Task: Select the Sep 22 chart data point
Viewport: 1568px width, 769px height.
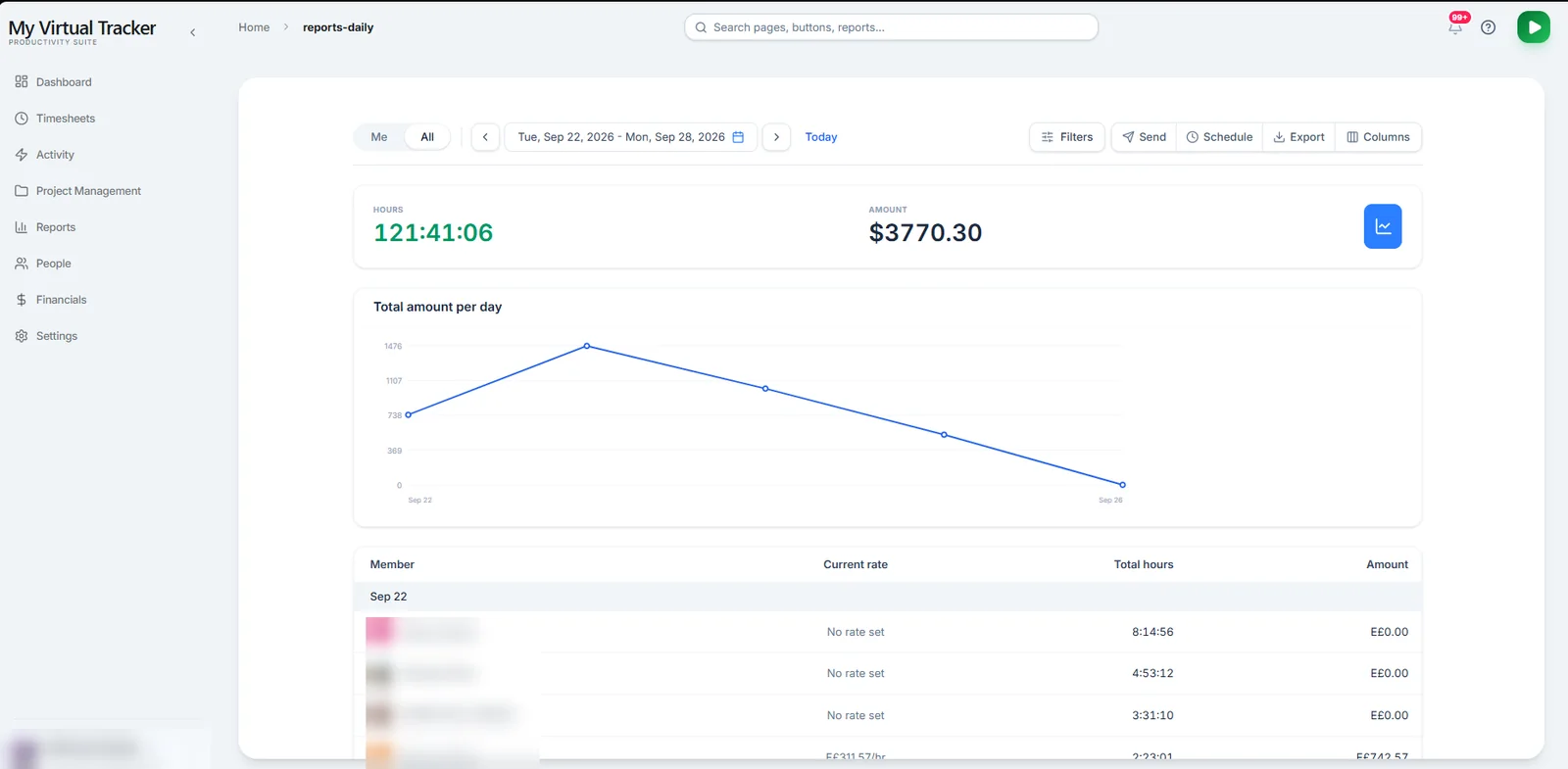Action: coord(409,414)
